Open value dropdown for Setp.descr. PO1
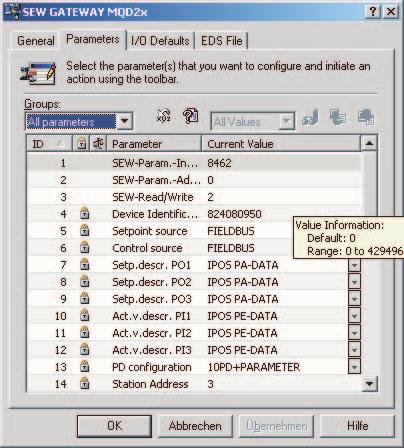The height and width of the screenshot is (448, 404). pos(354,265)
